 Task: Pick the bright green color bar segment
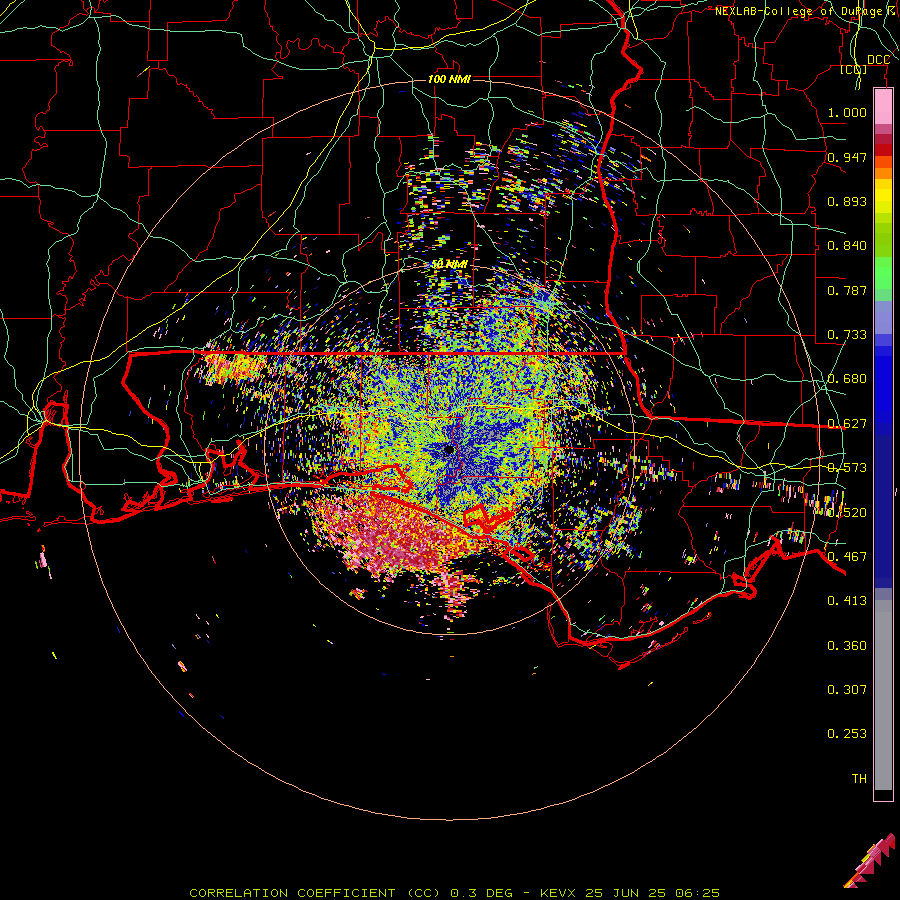[883, 273]
